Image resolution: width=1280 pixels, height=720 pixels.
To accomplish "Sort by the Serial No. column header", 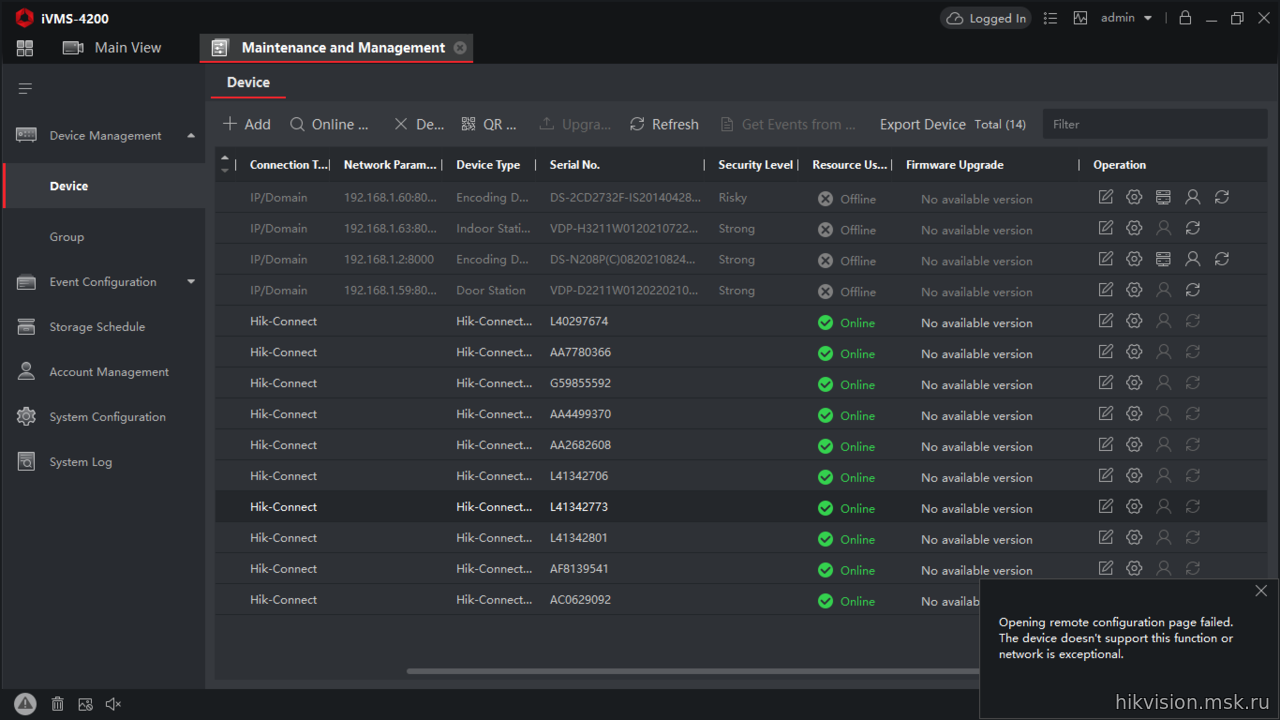I will [575, 165].
